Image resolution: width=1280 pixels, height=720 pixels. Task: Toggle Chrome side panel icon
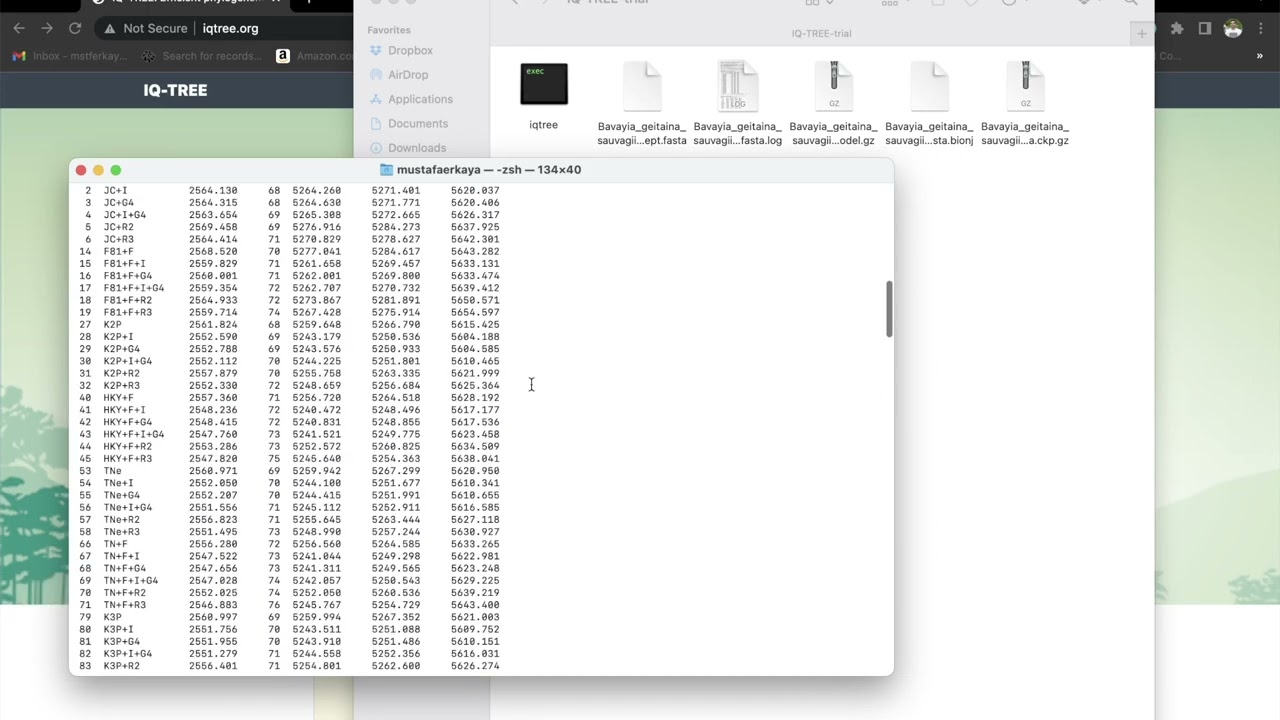click(1205, 28)
